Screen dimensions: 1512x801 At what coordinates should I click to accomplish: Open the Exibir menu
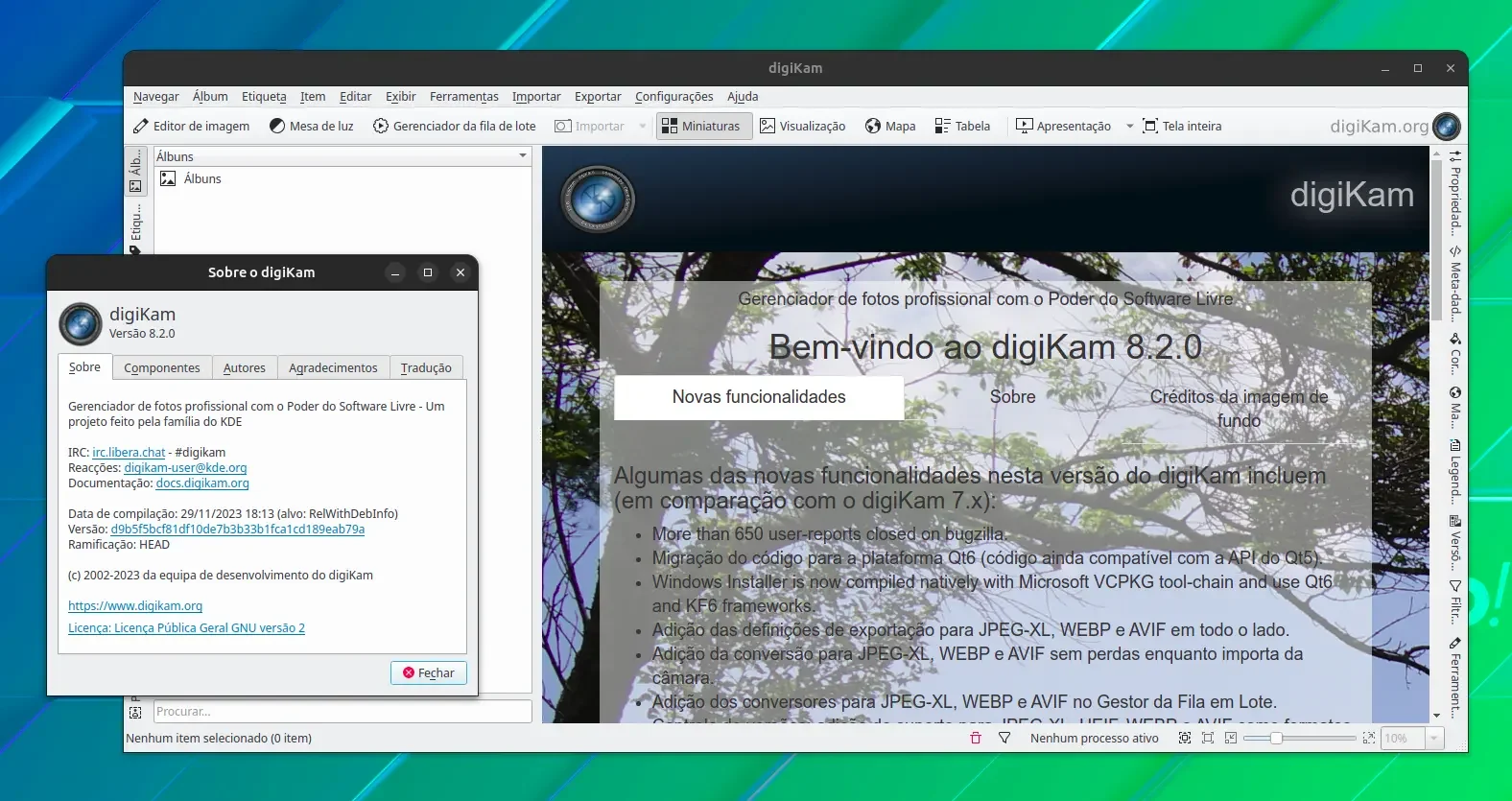[x=401, y=97]
